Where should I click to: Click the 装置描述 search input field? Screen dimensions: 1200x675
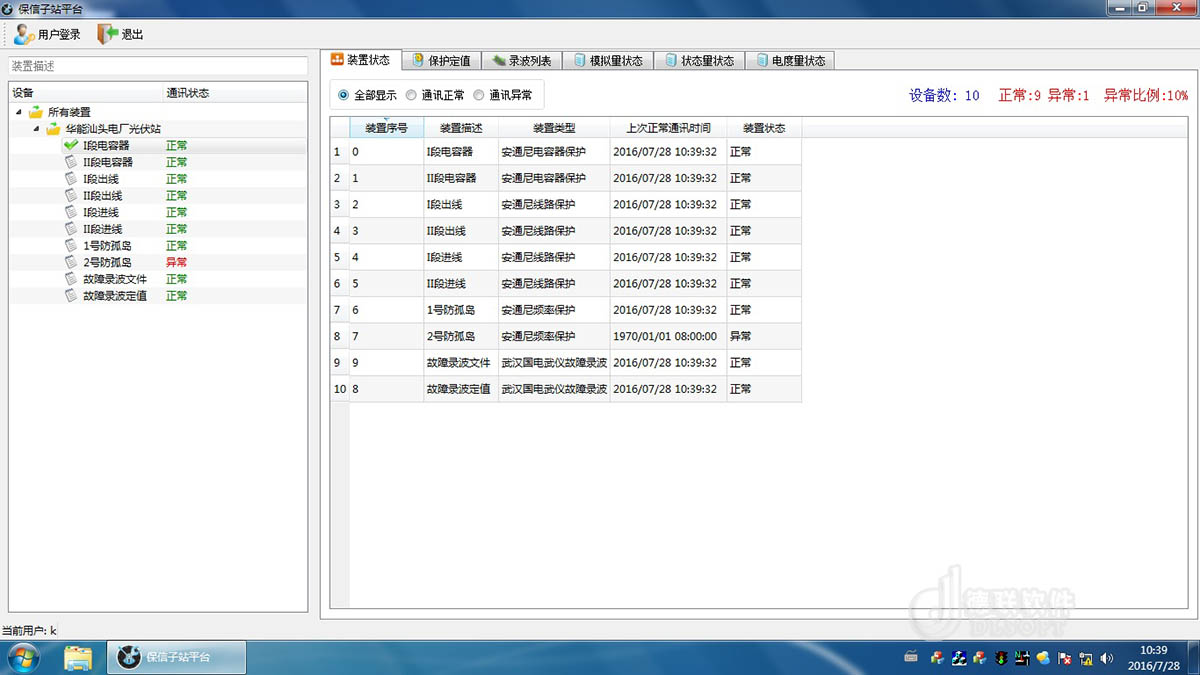coord(157,66)
